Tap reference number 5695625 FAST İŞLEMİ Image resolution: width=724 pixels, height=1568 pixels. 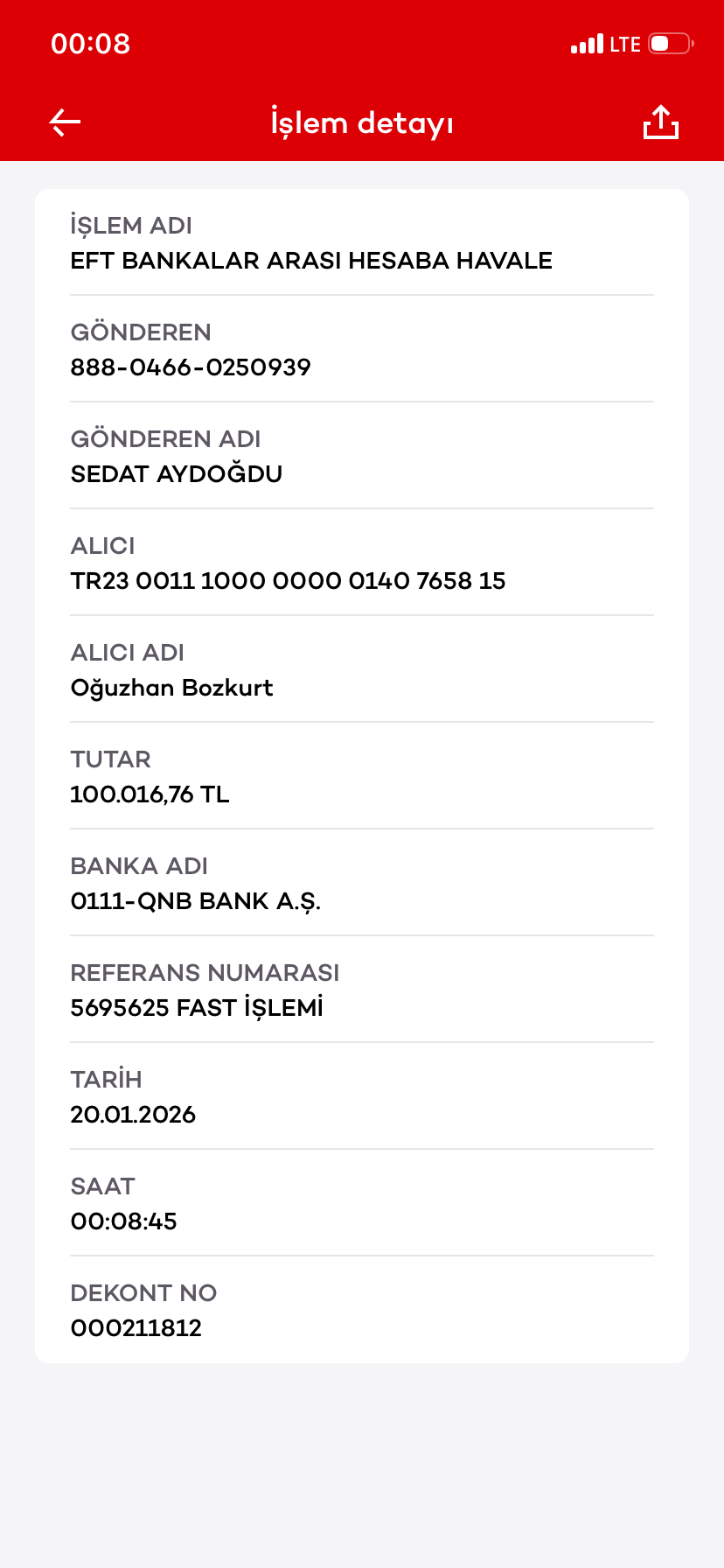[x=197, y=1007]
